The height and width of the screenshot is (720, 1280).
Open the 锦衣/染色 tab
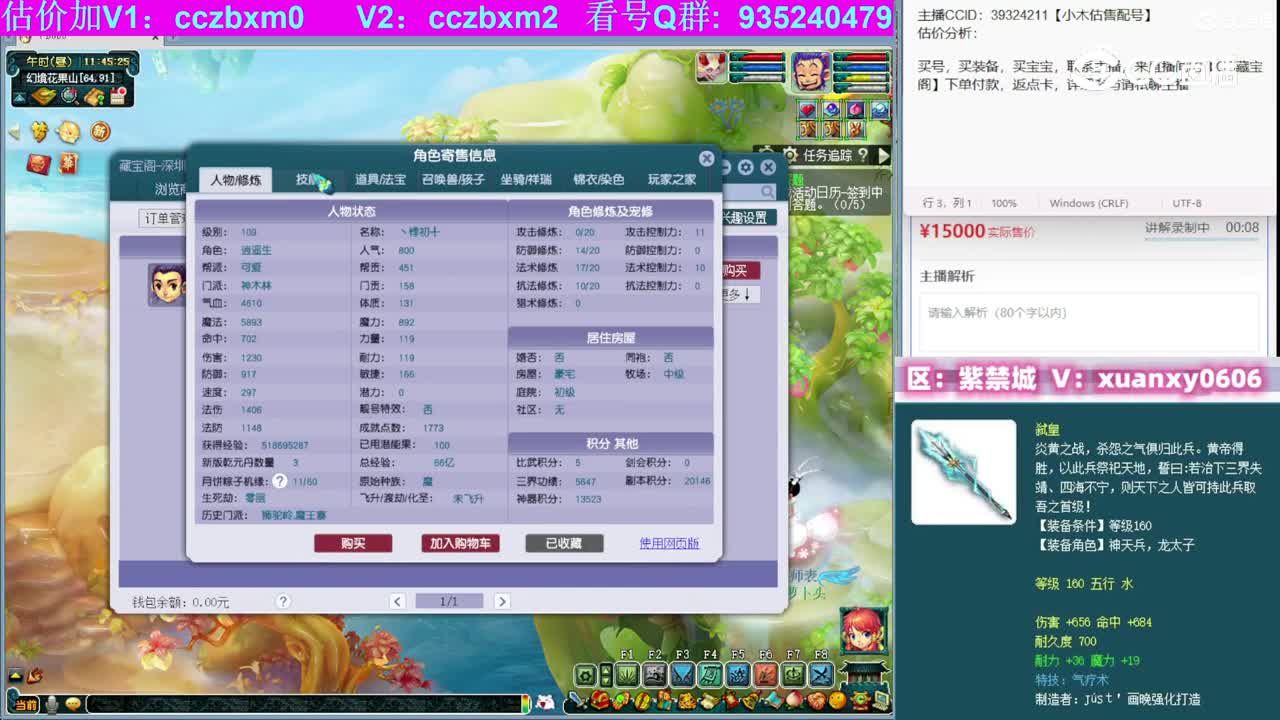[x=598, y=180]
